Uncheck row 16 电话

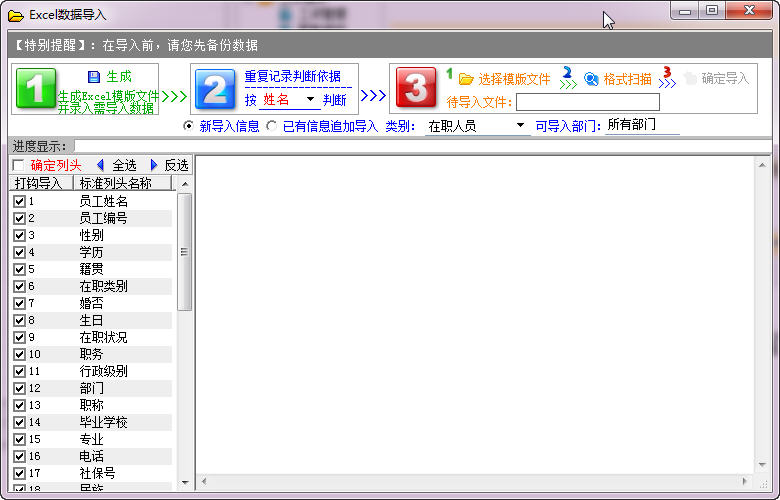tap(19, 456)
